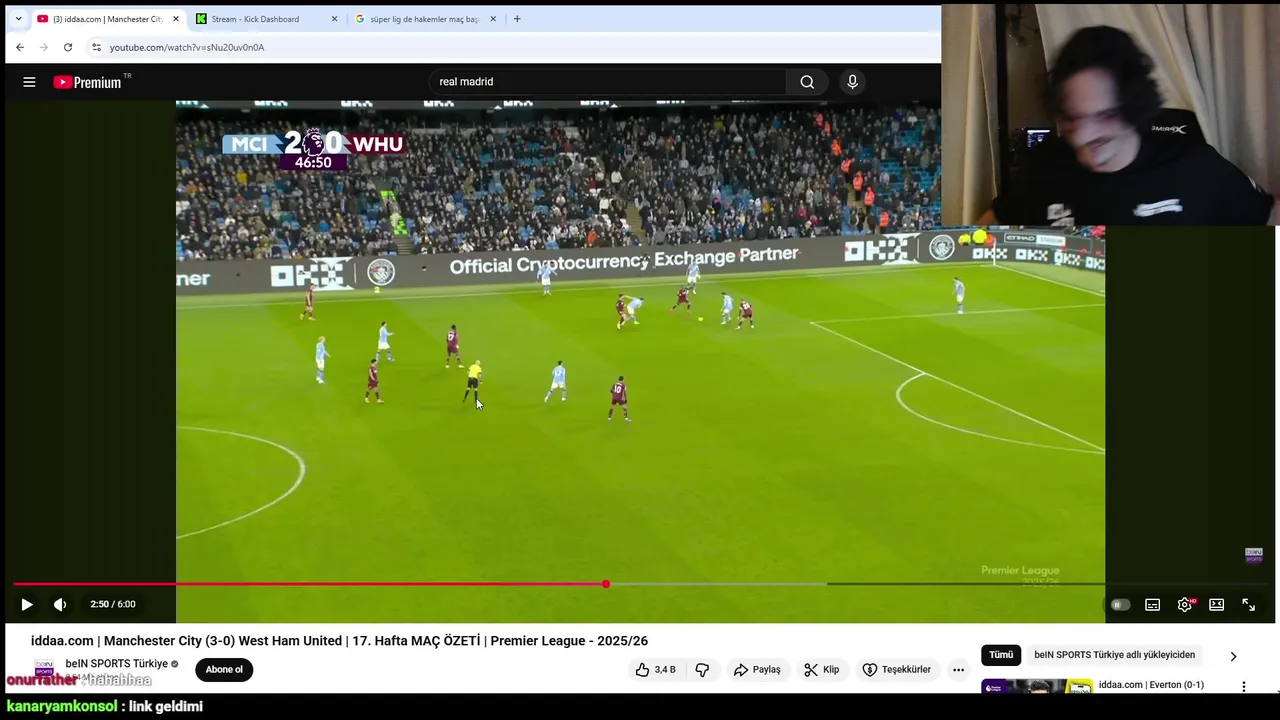Click the beIN Sports watermark in video

point(1253,555)
